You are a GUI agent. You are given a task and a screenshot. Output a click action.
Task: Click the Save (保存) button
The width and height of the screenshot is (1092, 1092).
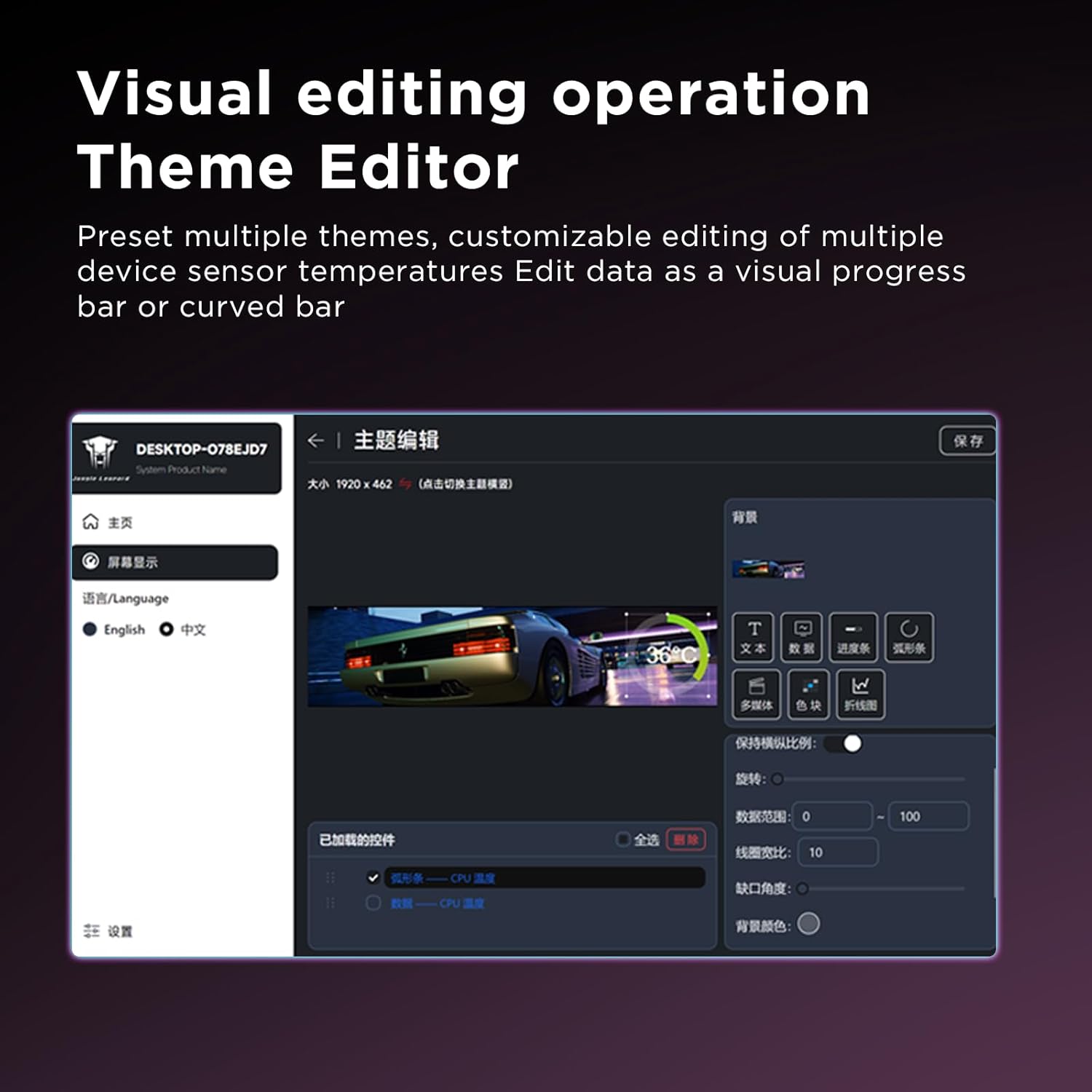[x=968, y=441]
